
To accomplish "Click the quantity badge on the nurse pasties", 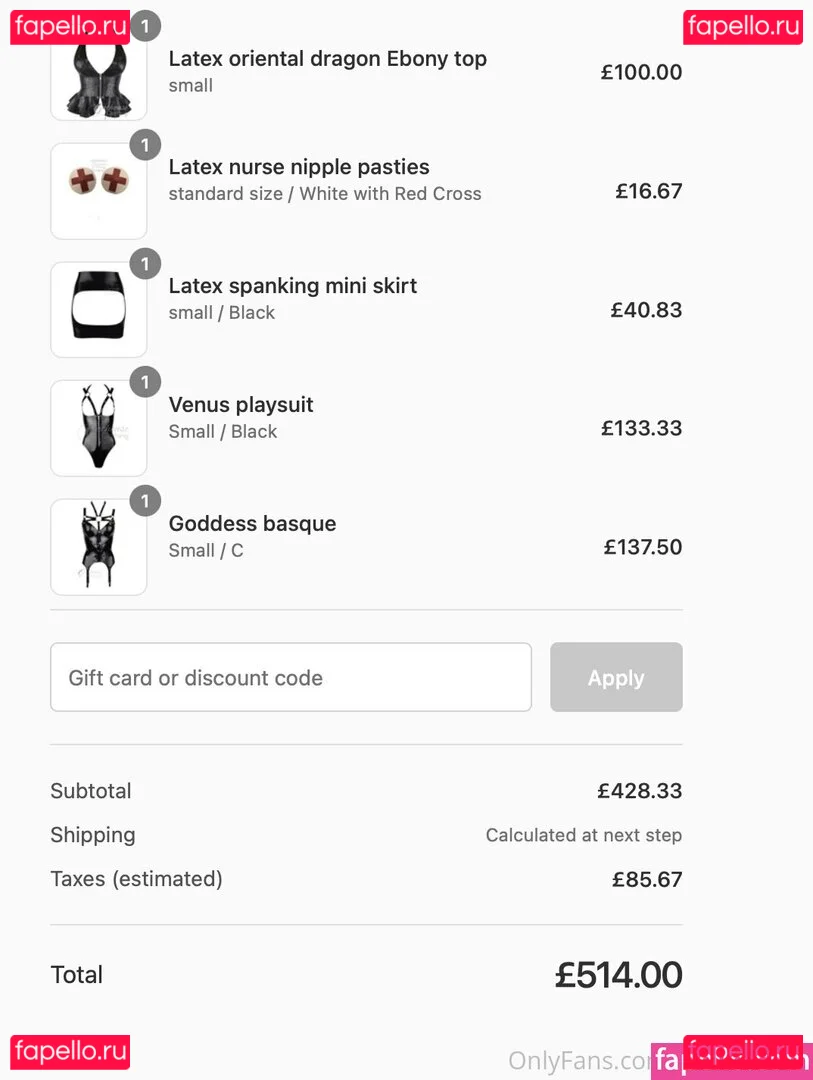I will [x=145, y=145].
